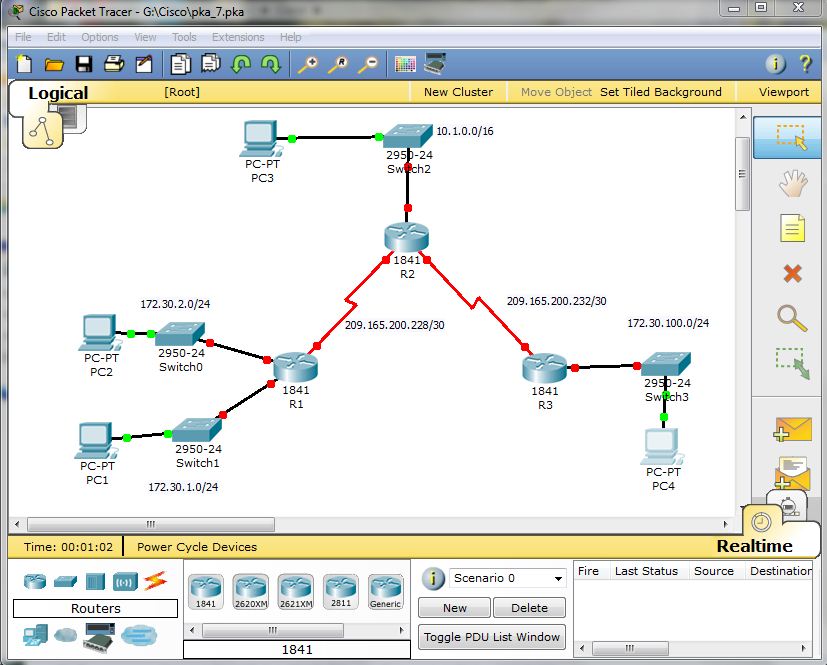The image size is (827, 665).
Task: Select the Add Simple PDU envelope
Action: click(x=793, y=429)
